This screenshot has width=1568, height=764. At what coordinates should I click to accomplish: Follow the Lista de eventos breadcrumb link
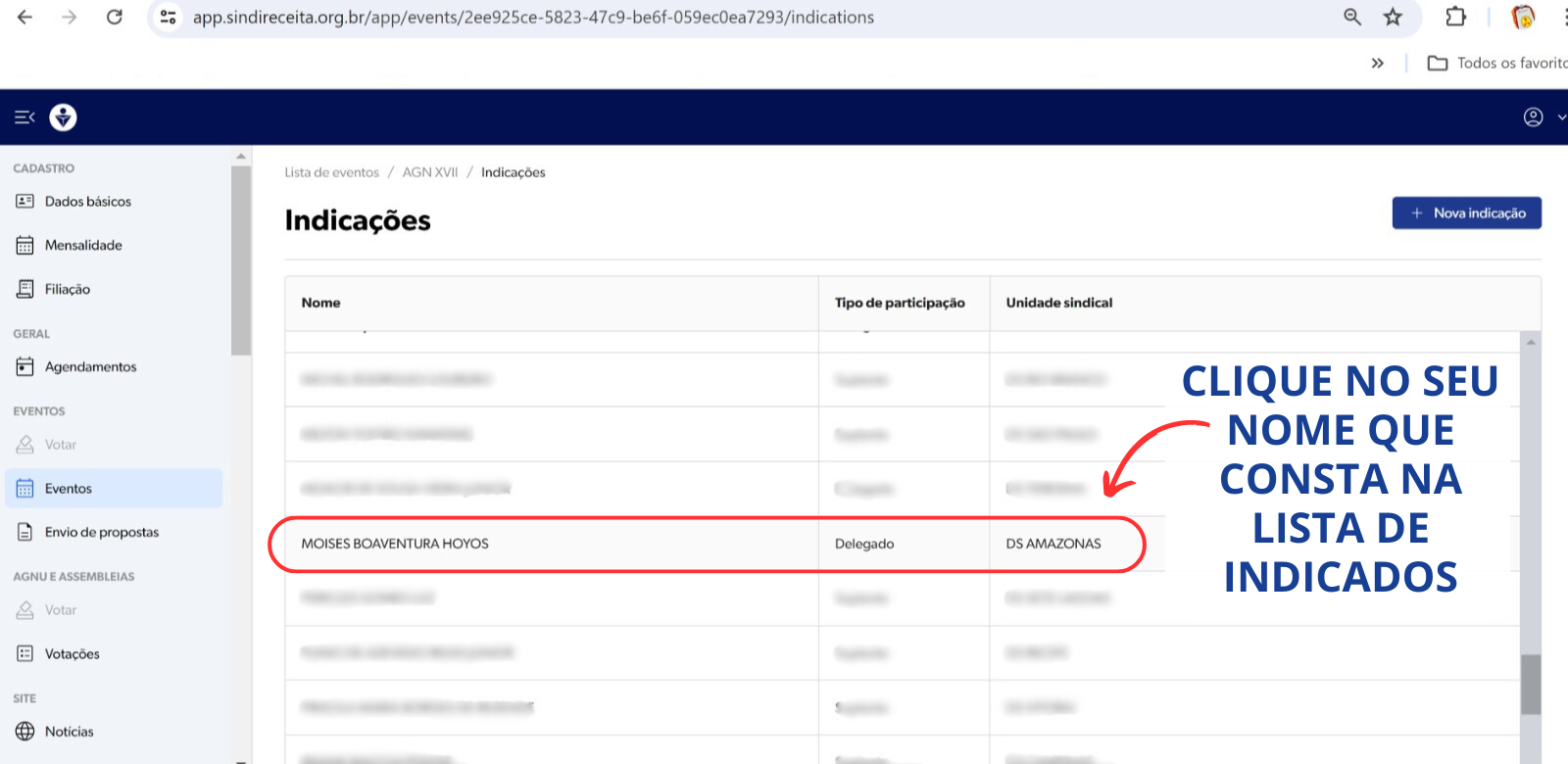coord(331,172)
